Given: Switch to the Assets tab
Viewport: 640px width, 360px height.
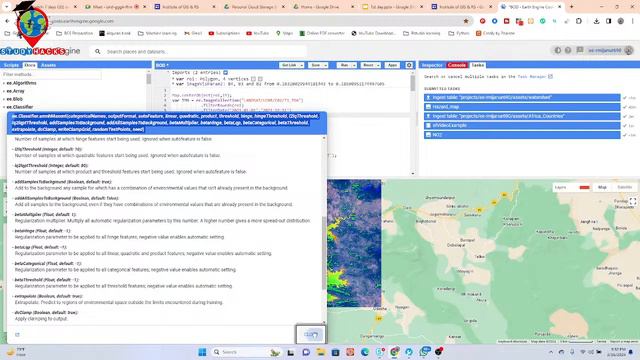Looking at the screenshot, I should tap(49, 65).
